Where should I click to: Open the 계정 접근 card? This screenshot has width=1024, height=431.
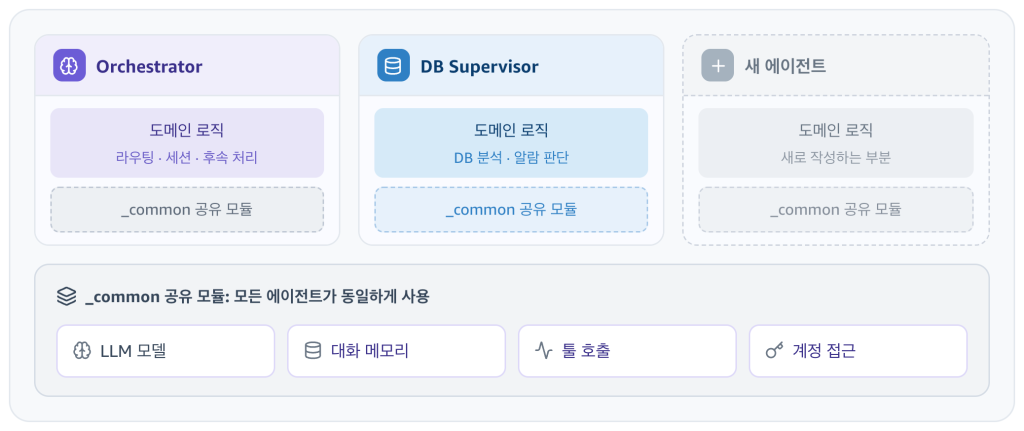858,351
